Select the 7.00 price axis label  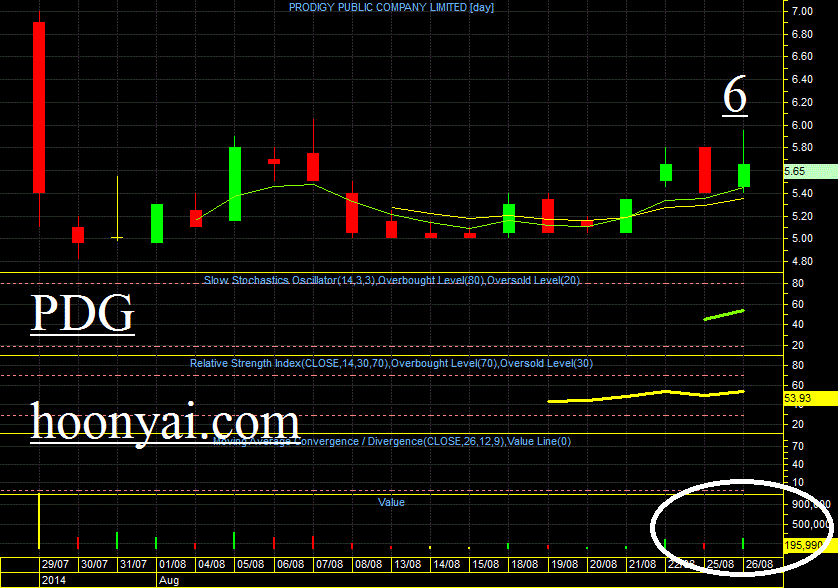(x=802, y=11)
